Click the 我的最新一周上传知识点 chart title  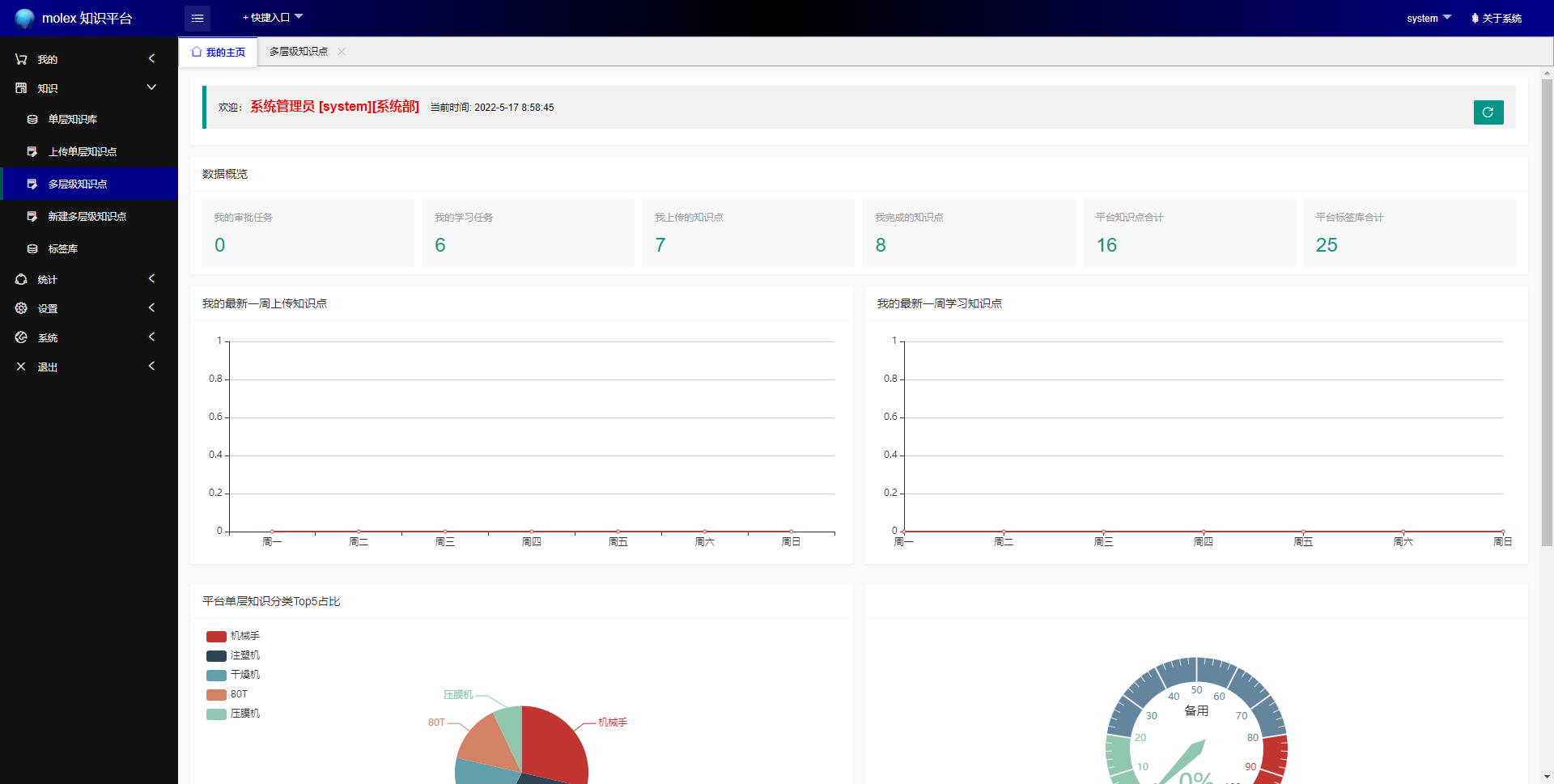click(265, 303)
